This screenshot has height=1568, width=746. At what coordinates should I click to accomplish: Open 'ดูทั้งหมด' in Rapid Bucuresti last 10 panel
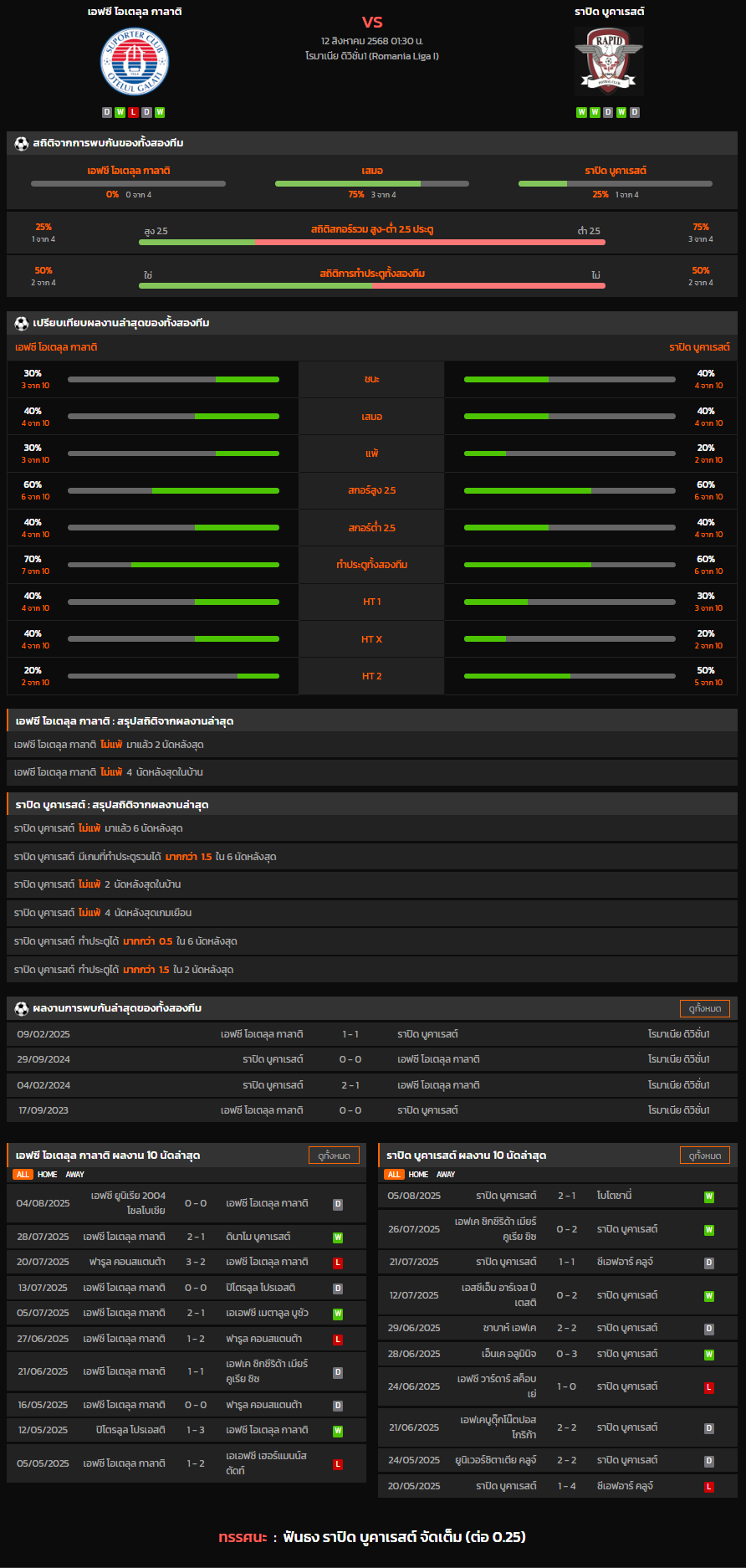coord(705,1156)
